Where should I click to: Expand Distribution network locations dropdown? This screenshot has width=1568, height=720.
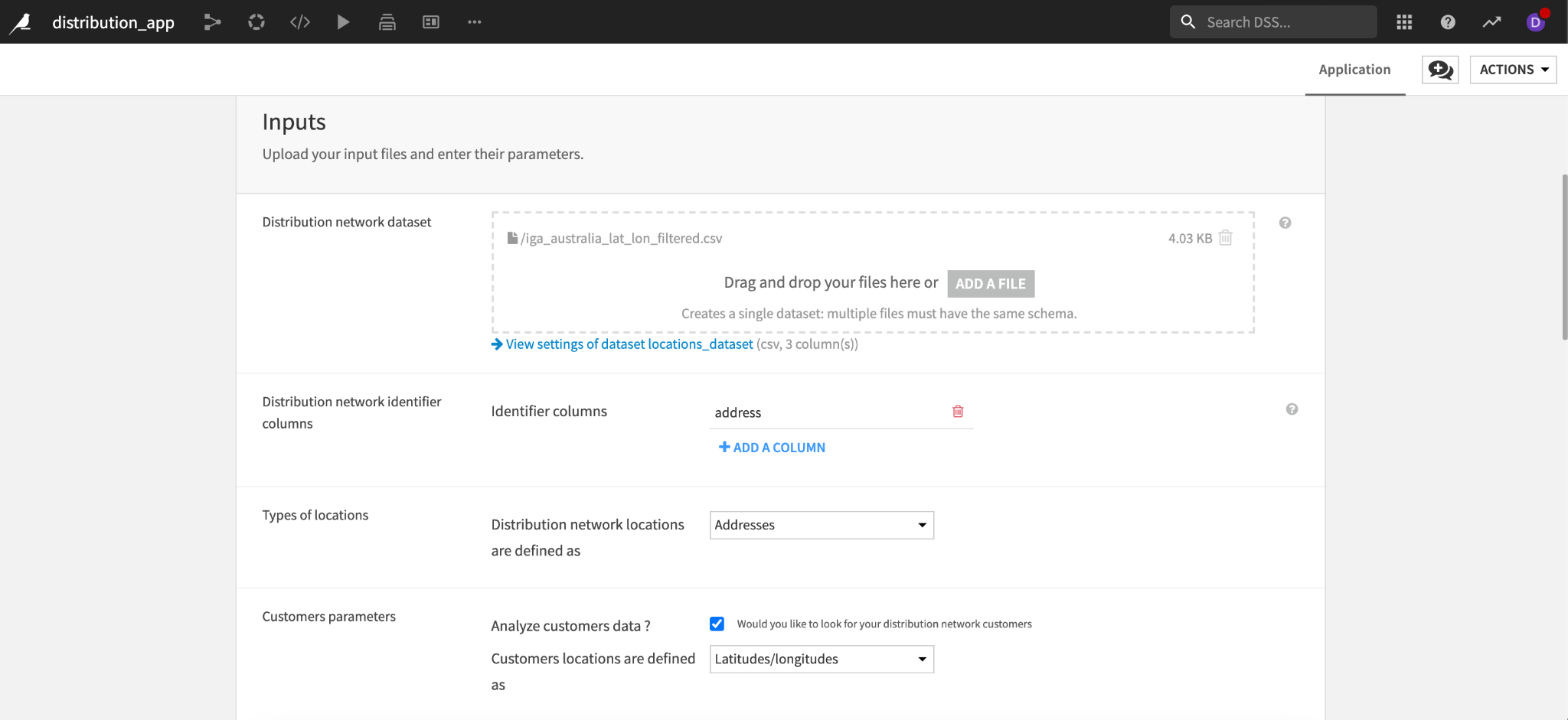[x=822, y=525]
